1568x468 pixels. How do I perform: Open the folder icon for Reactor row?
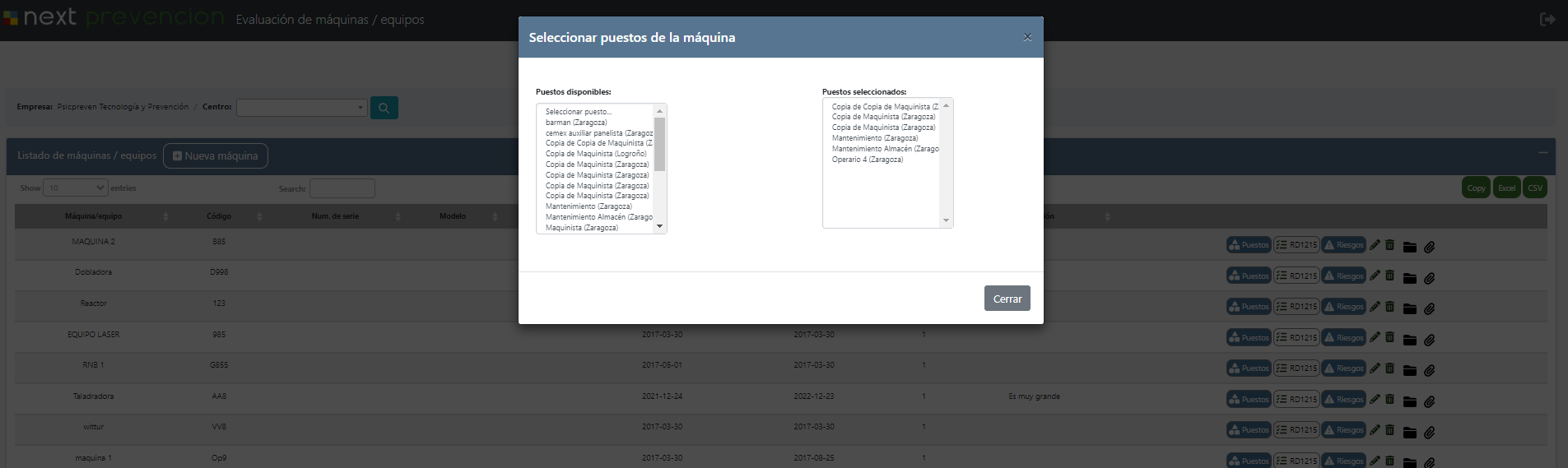click(1409, 308)
